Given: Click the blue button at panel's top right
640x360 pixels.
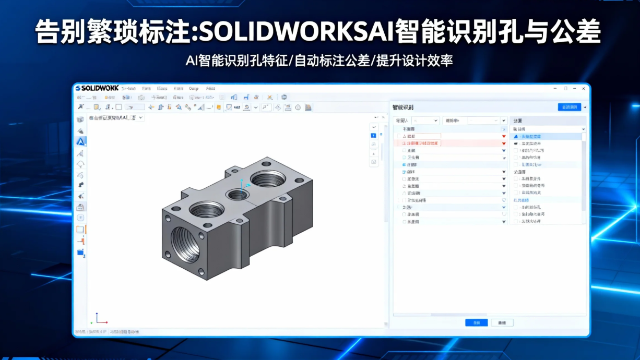Looking at the screenshot, I should (569, 107).
